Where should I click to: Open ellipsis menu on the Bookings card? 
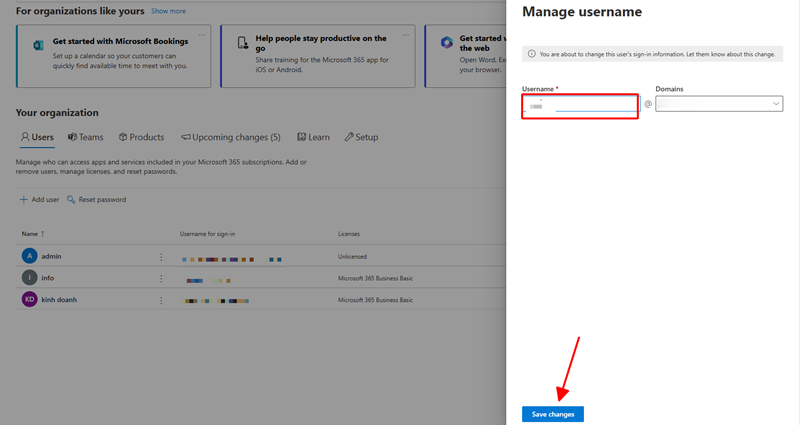click(x=202, y=34)
